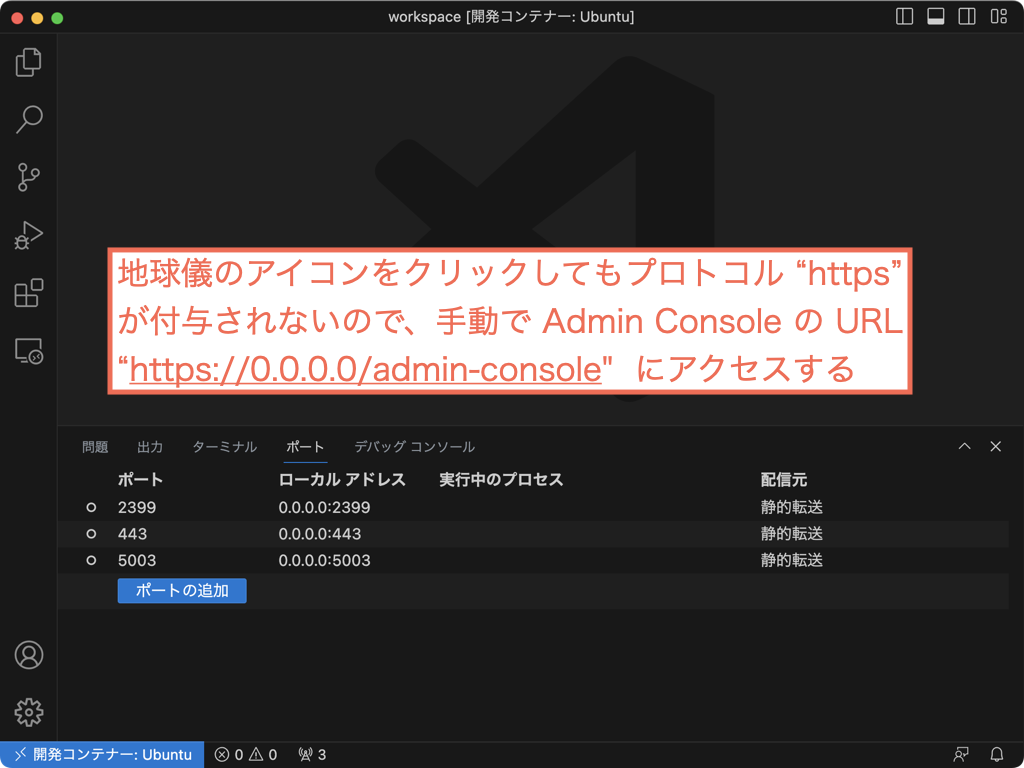Click the ローカル アドレス column header
The height and width of the screenshot is (768, 1024).
pos(342,480)
